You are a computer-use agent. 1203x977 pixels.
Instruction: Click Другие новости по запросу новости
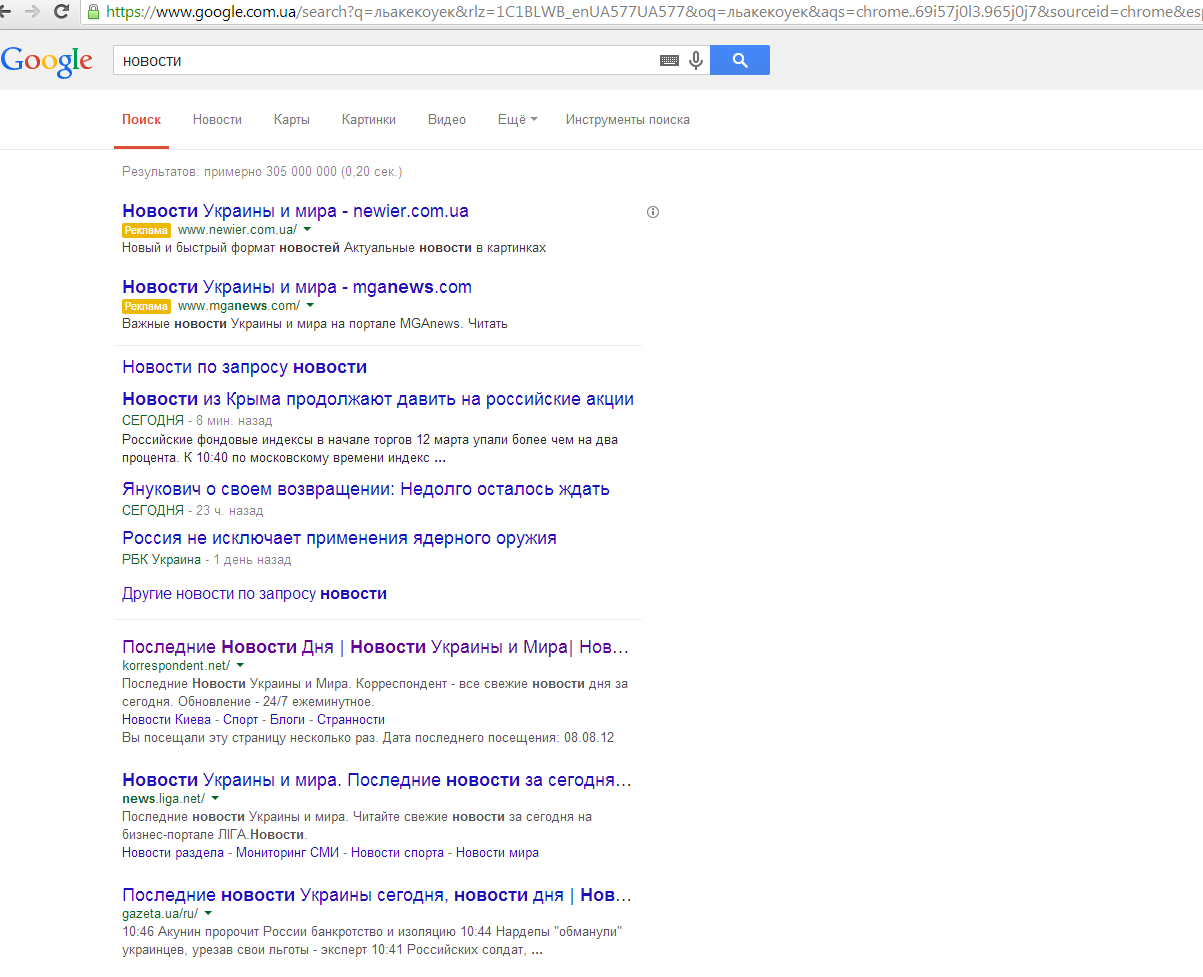click(x=254, y=593)
